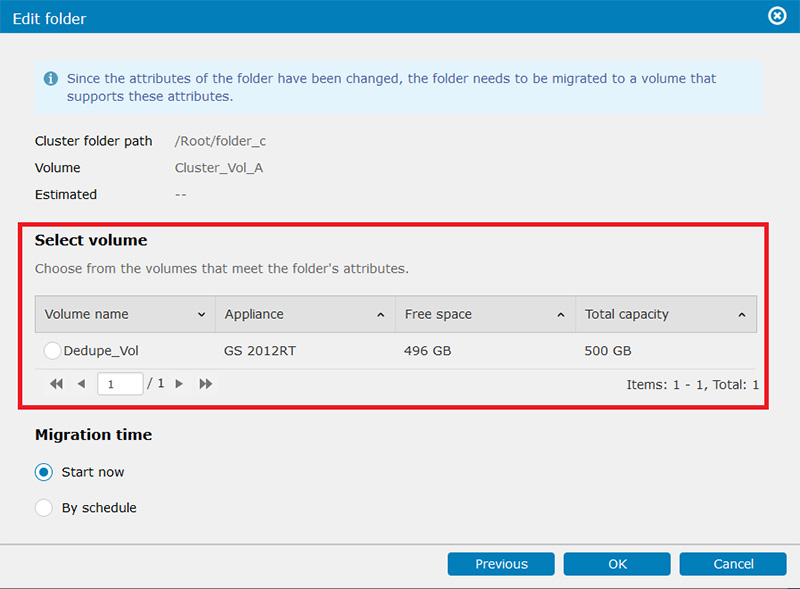
Task: Go to the first page of volumes
Action: point(57,384)
